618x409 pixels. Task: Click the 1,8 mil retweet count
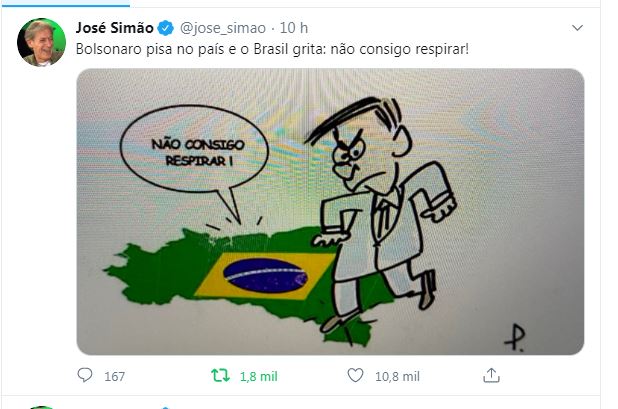pos(259,377)
